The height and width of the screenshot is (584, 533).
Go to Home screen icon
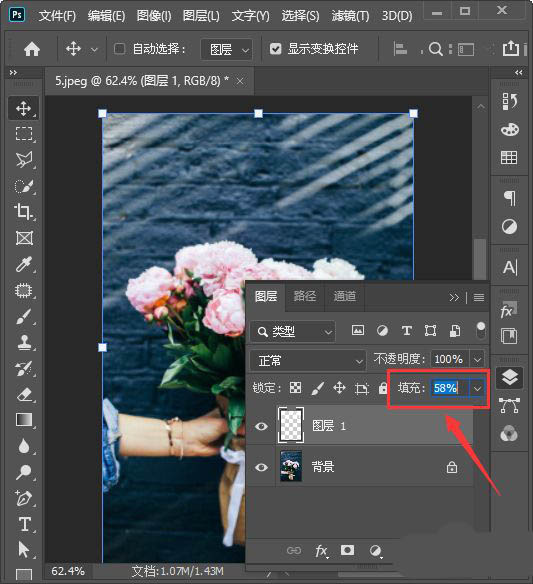click(x=32, y=49)
